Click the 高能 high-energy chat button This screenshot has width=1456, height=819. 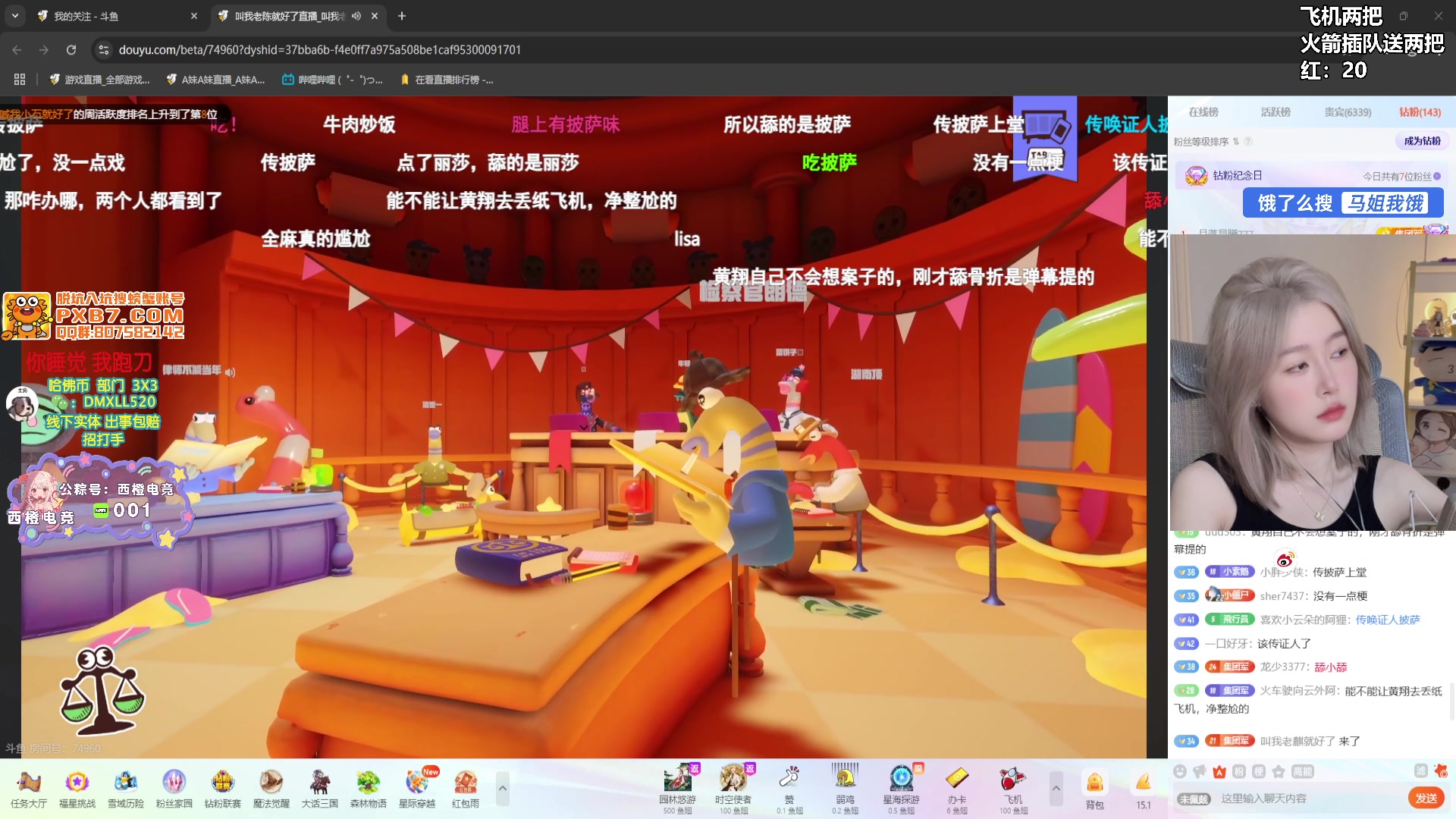[1303, 771]
